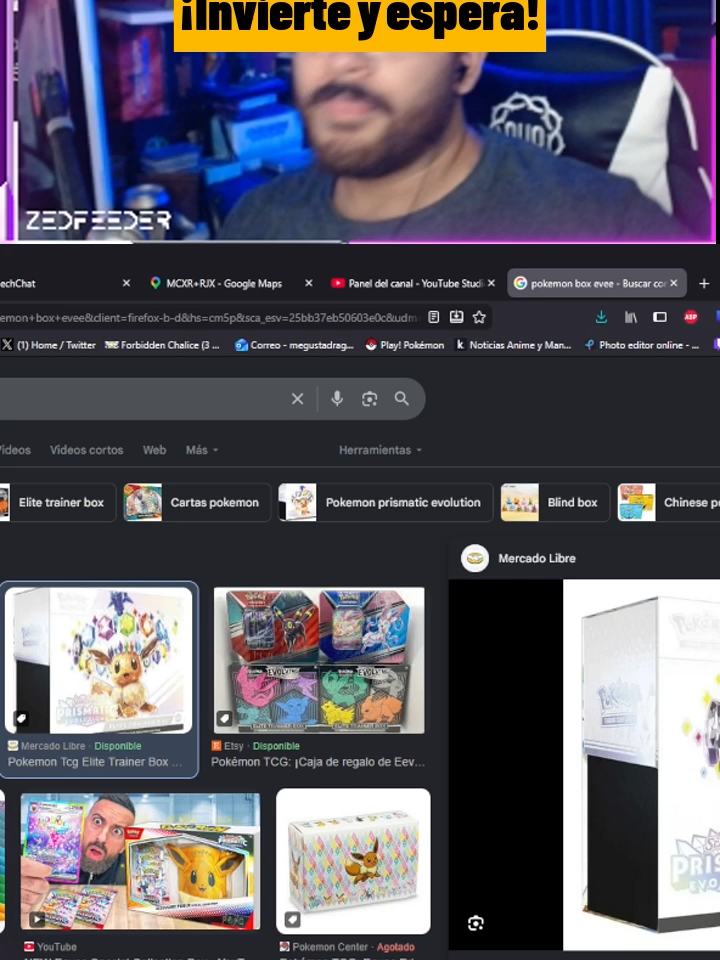Start voice search with microphone icon
Screen dimensions: 720x960
pos(337,399)
